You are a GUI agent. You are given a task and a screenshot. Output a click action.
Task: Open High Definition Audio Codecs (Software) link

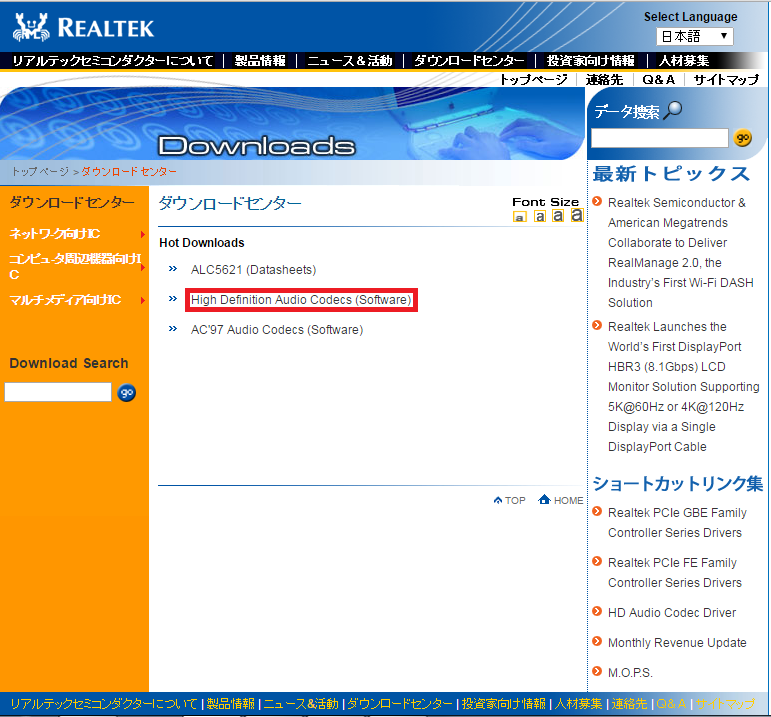coord(301,300)
